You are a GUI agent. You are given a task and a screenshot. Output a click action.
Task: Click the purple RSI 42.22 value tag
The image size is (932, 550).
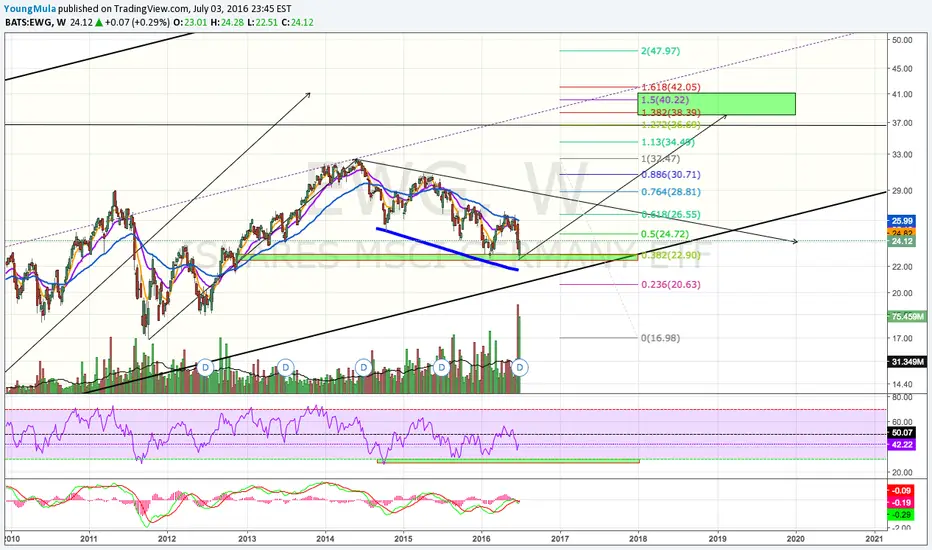coord(902,444)
